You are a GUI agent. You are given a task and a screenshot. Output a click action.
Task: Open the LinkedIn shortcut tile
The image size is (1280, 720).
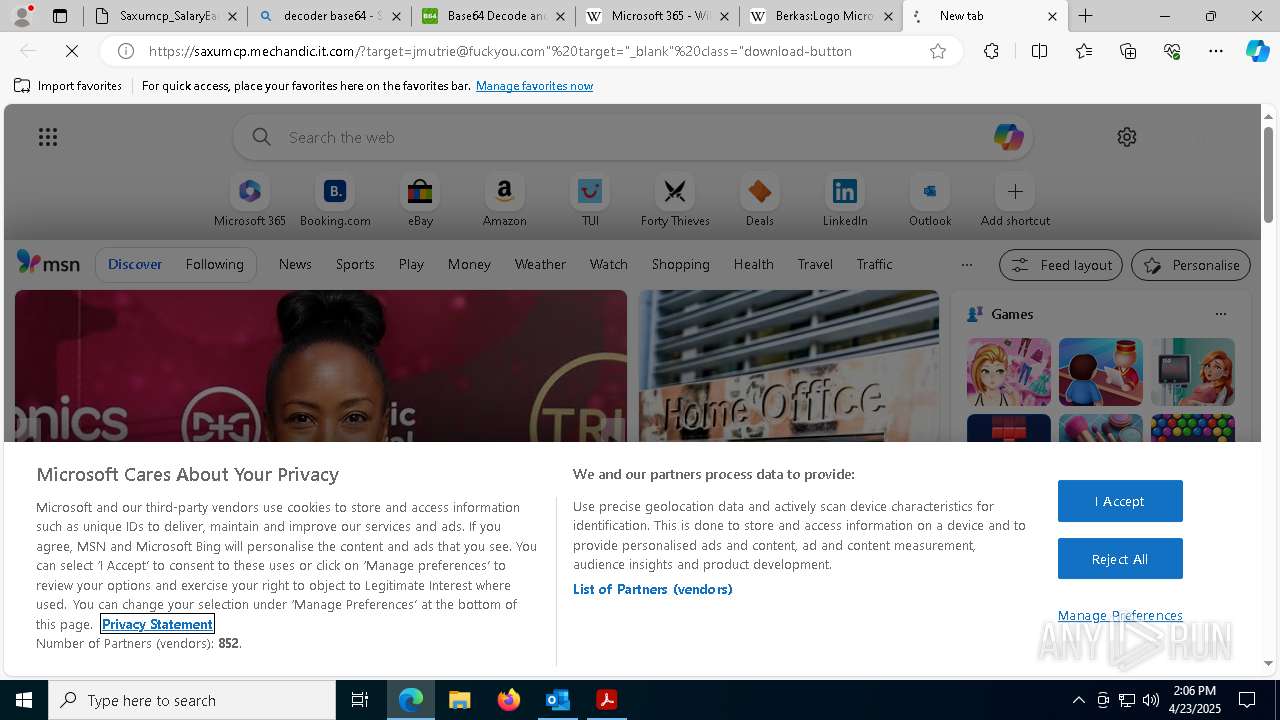(845, 200)
